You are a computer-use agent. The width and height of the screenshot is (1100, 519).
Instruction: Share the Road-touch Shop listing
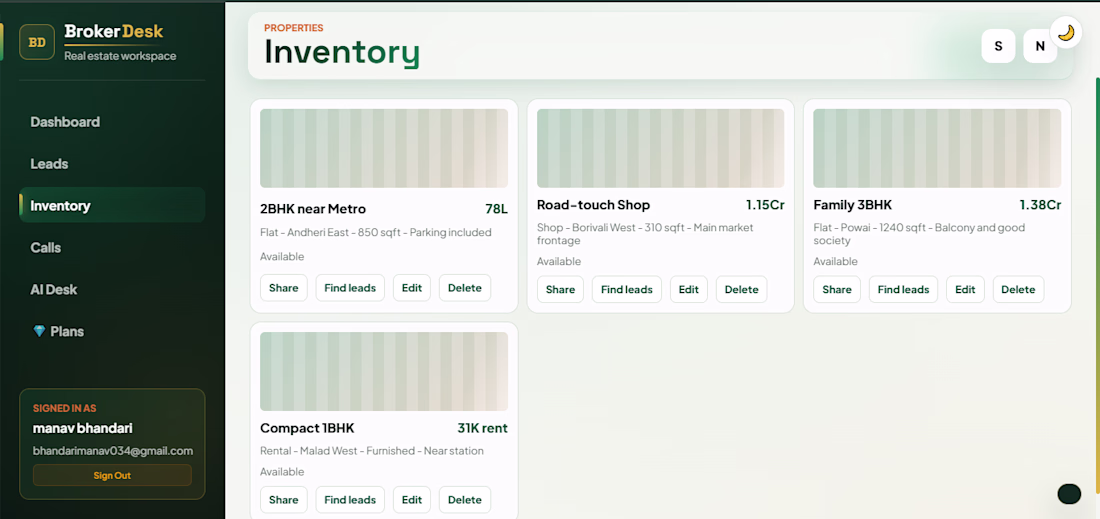tap(561, 289)
